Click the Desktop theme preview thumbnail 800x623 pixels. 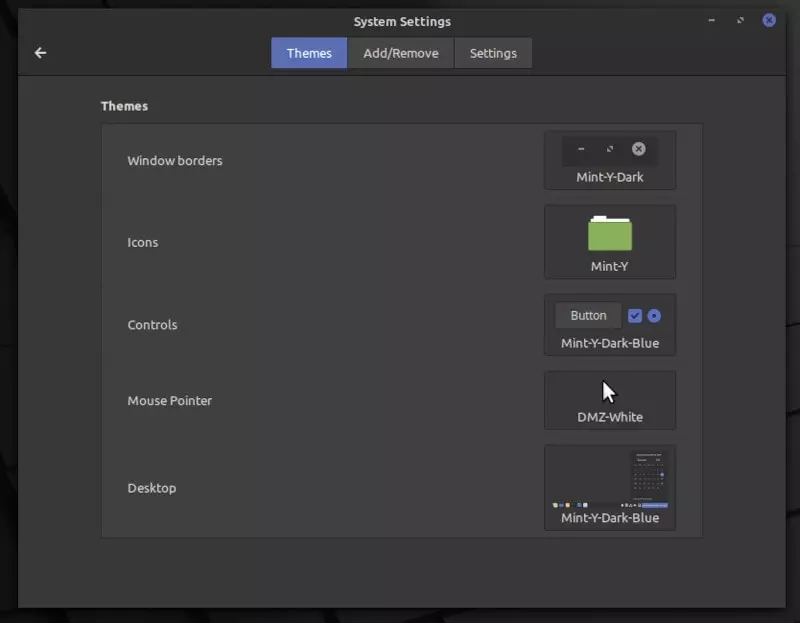pos(610,480)
